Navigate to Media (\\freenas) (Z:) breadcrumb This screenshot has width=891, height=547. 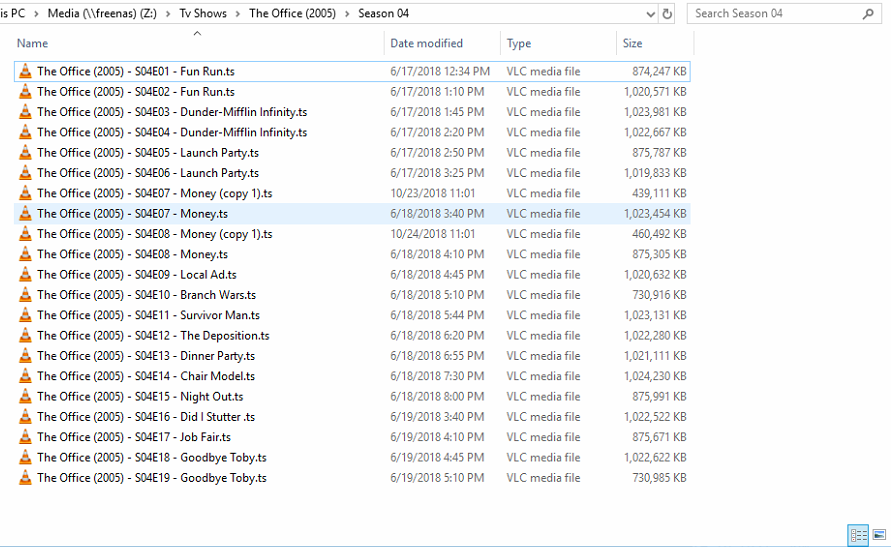pyautogui.click(x=102, y=13)
